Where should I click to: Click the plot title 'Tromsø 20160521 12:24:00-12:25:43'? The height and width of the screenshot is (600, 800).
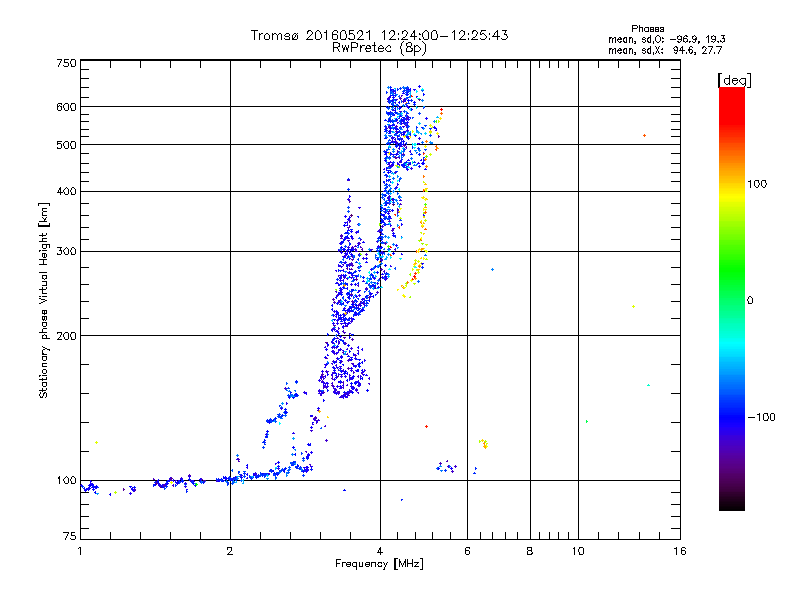379,35
